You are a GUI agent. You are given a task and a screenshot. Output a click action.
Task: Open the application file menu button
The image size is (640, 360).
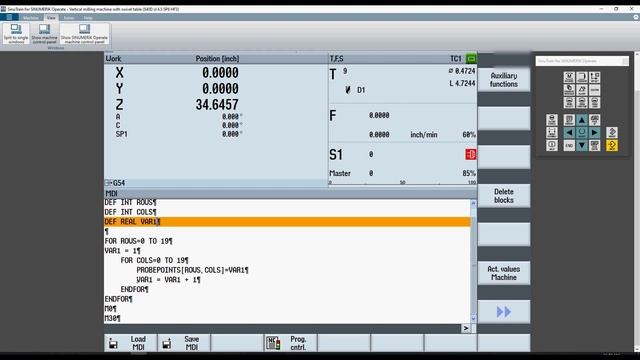[9, 17]
